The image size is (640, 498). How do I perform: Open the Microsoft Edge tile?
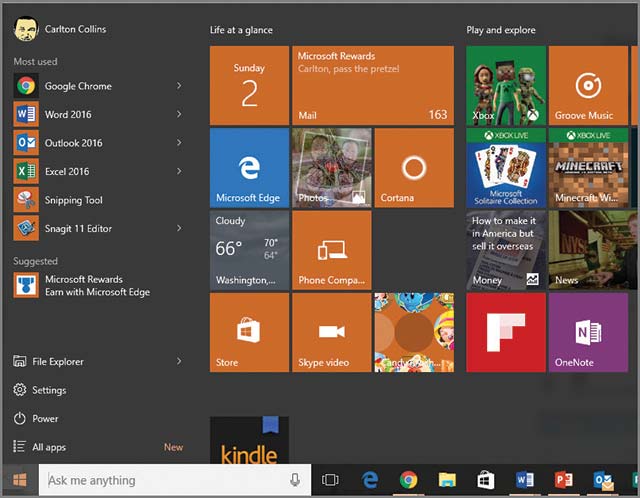pyautogui.click(x=249, y=167)
